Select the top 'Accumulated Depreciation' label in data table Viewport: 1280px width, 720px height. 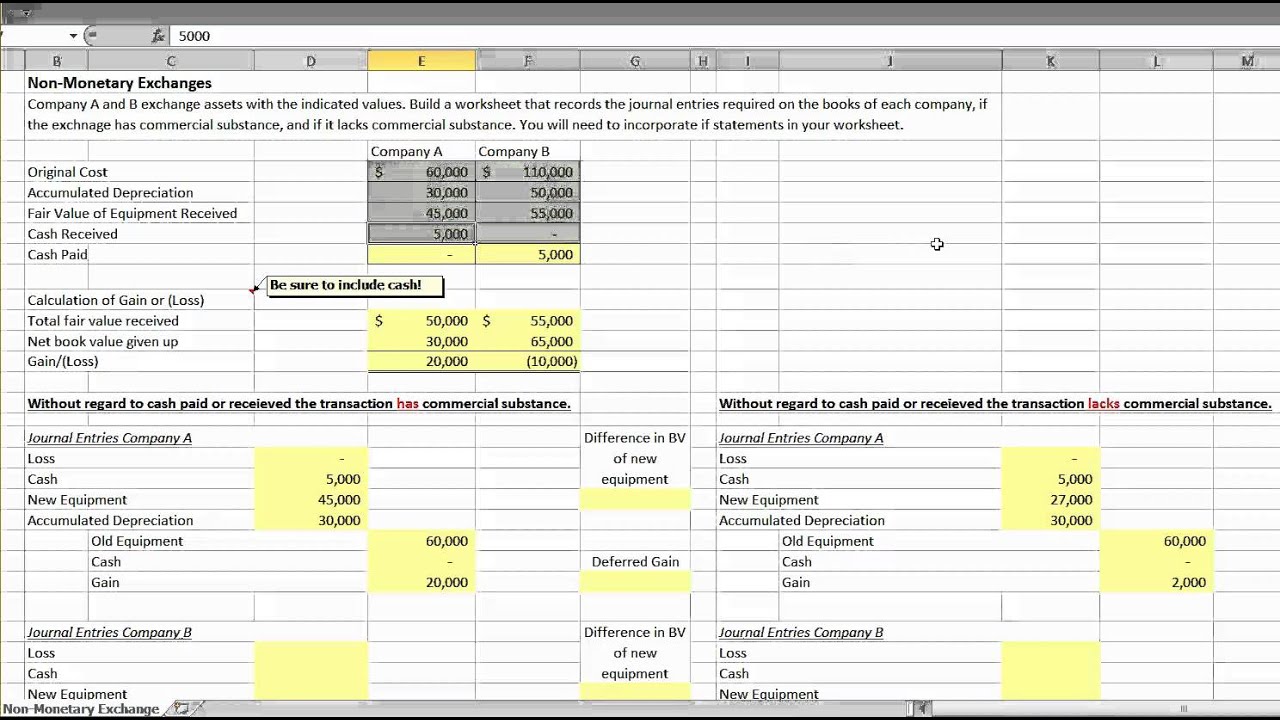(x=110, y=193)
